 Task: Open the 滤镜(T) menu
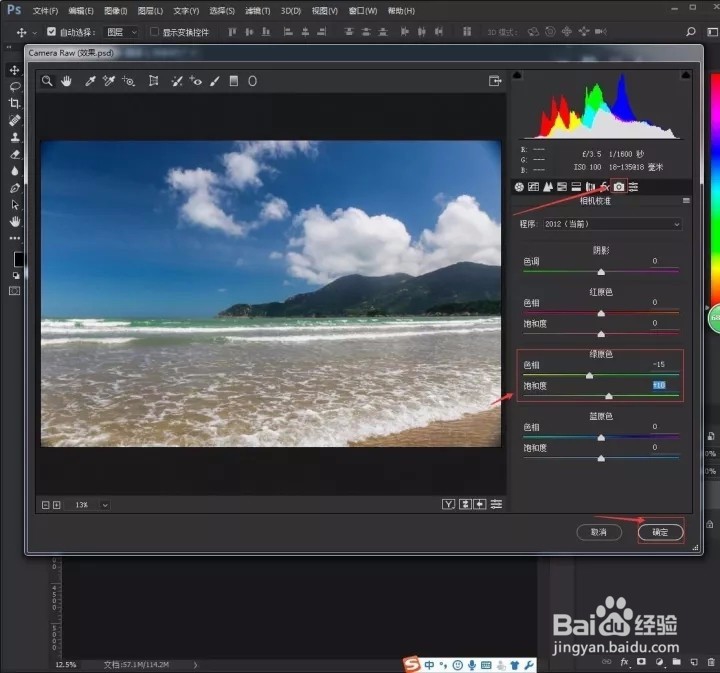coord(258,11)
